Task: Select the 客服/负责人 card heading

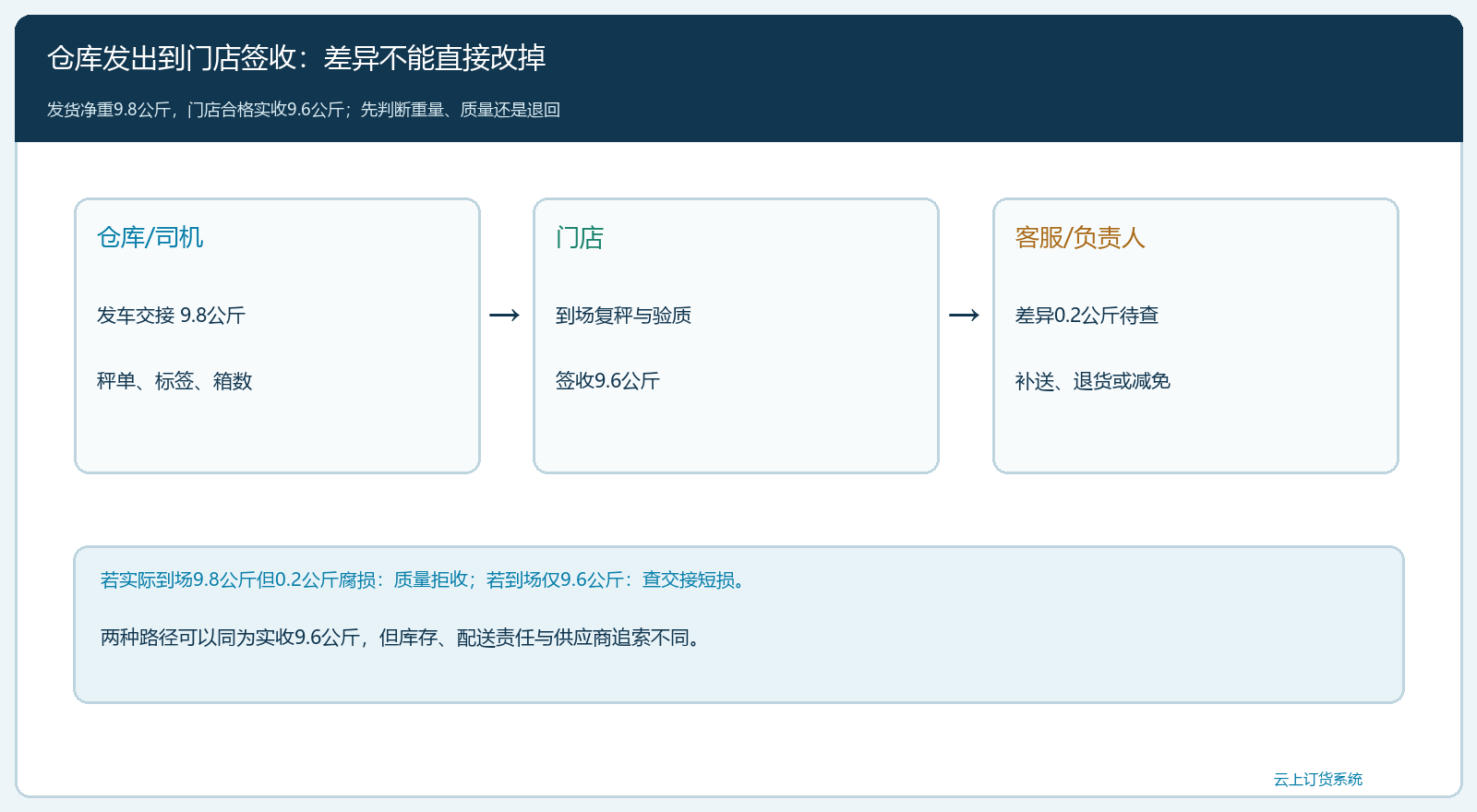Action: point(1080,238)
